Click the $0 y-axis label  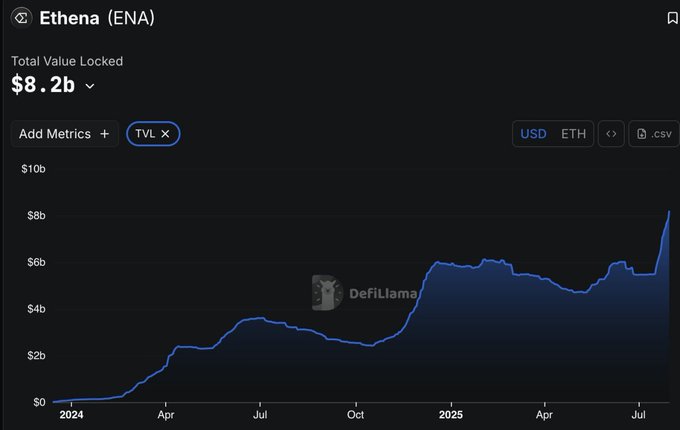click(39, 402)
